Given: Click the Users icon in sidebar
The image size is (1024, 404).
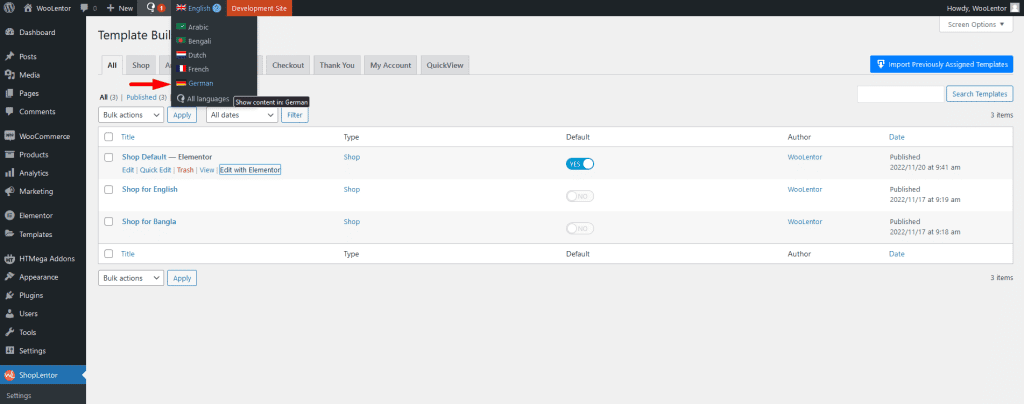Looking at the screenshot, I should (x=10, y=313).
